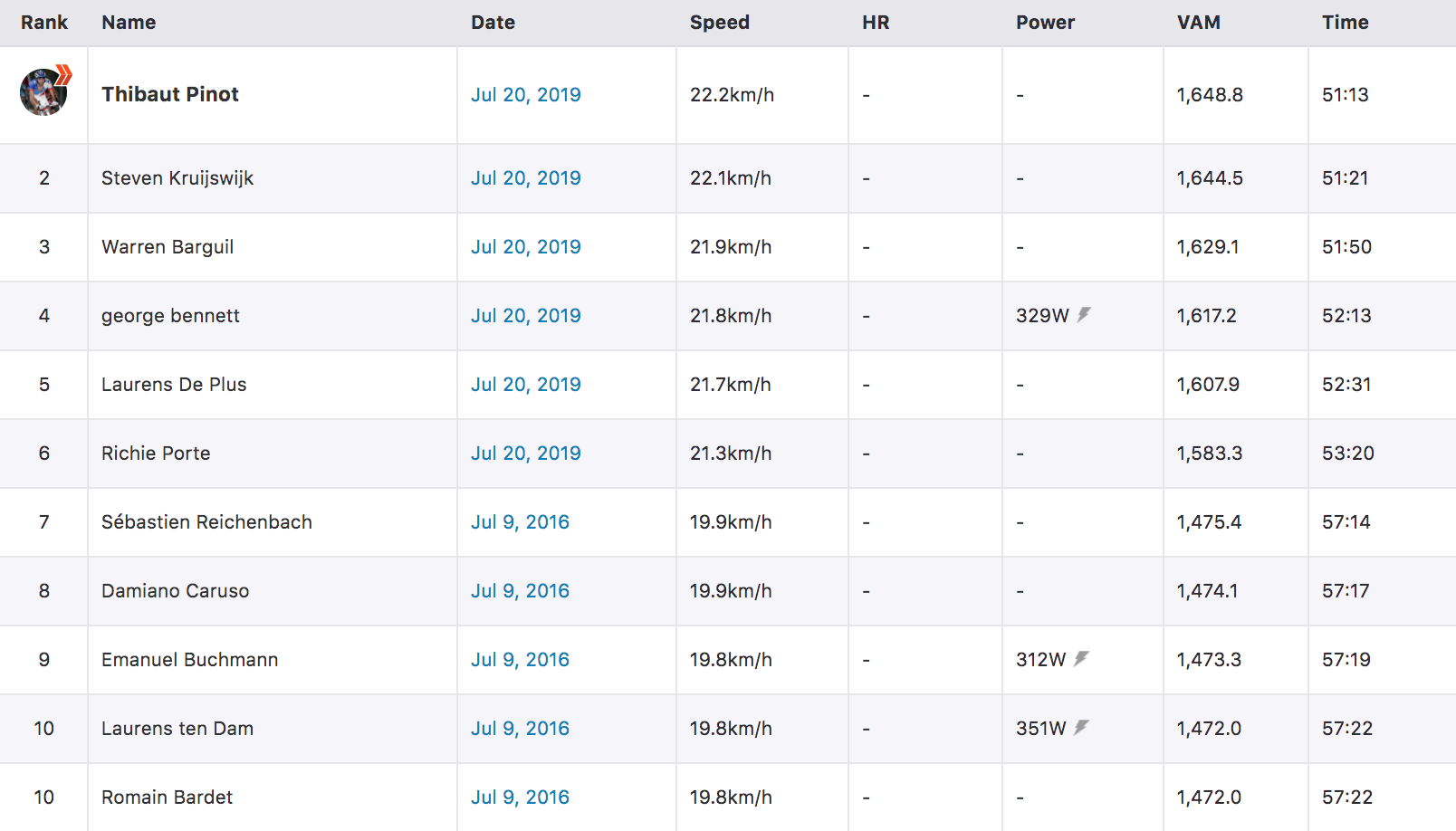Open Warren Barguil's activity date link
The image size is (1456, 831).
(525, 247)
